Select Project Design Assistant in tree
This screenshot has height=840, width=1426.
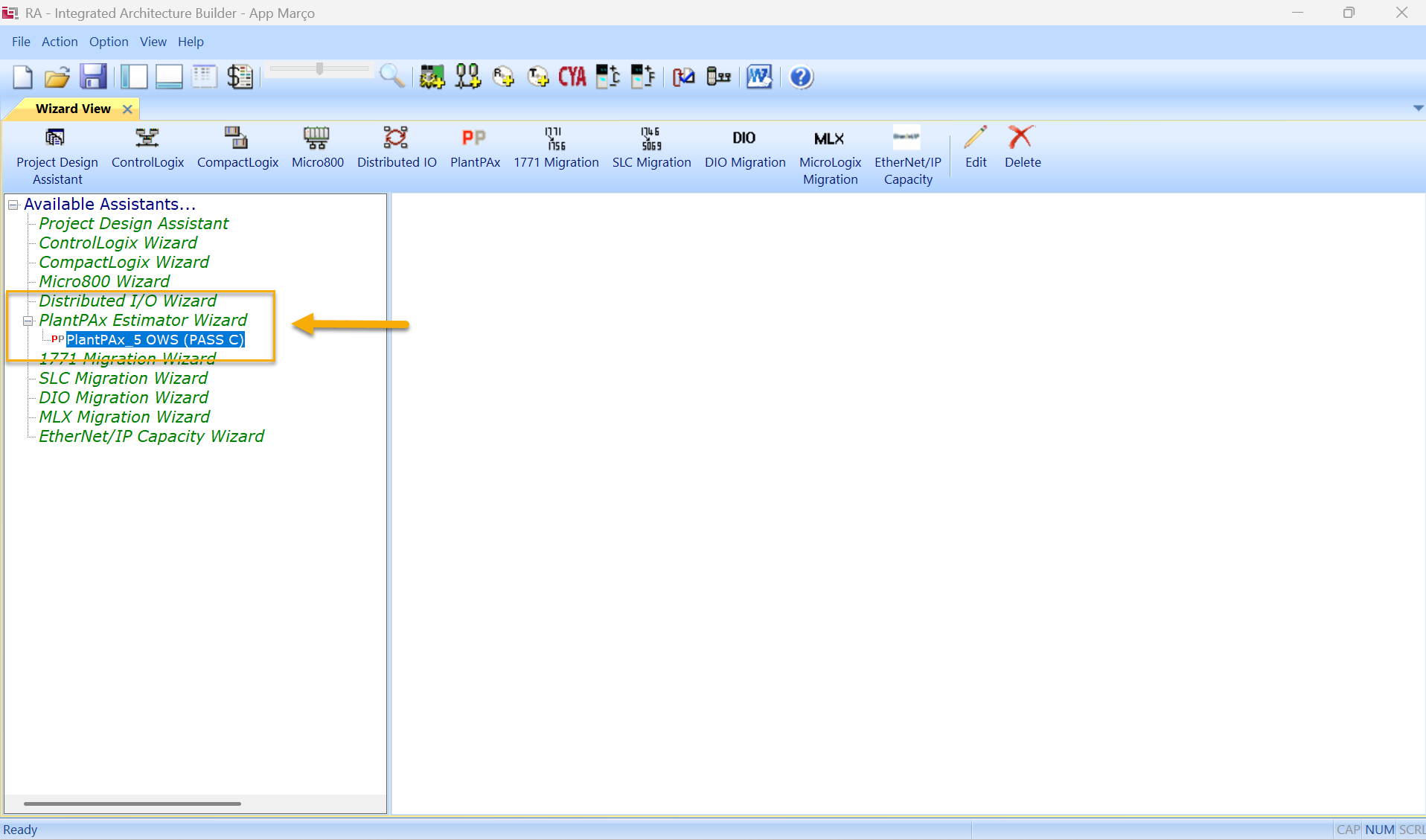pyautogui.click(x=133, y=223)
